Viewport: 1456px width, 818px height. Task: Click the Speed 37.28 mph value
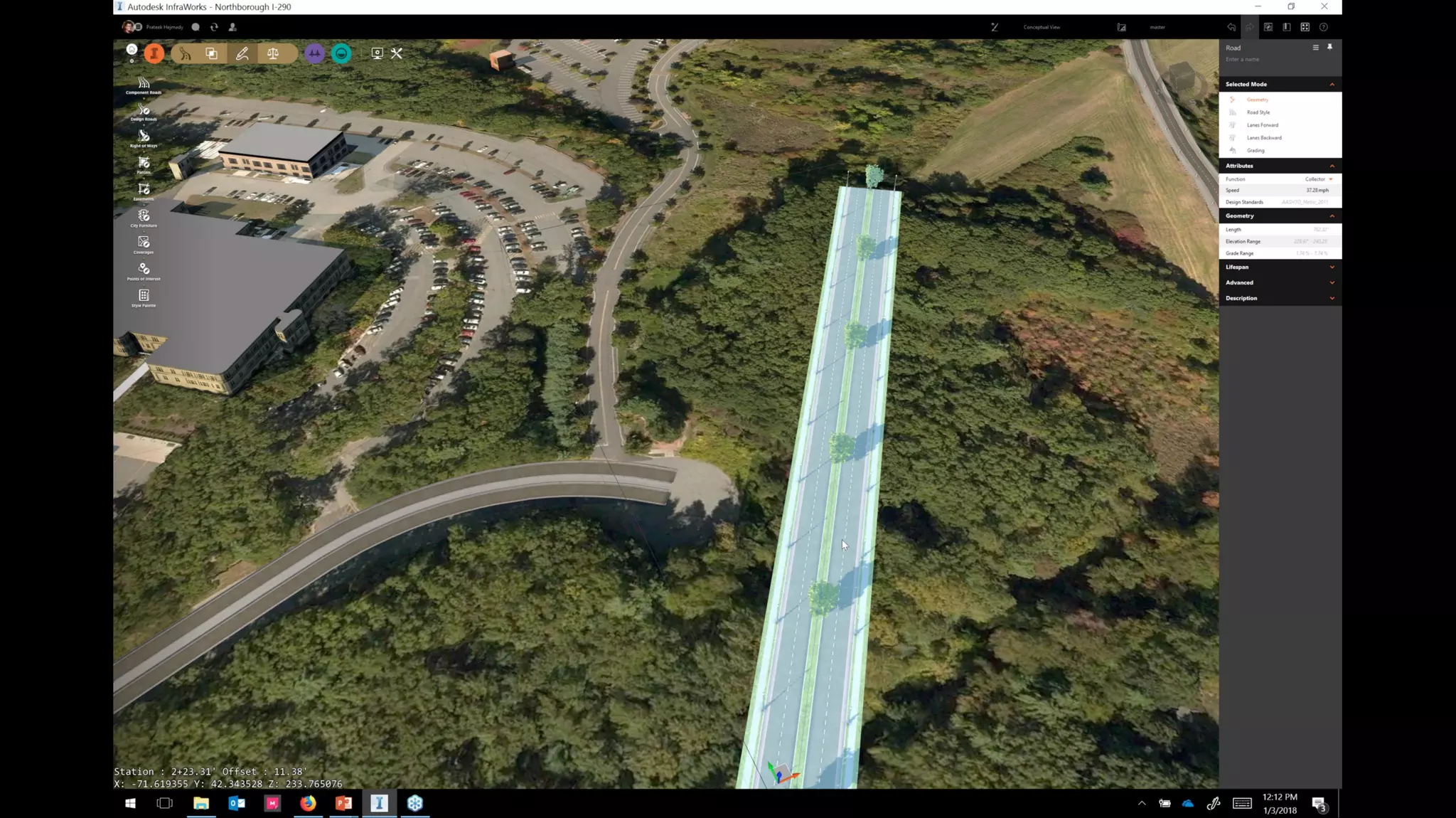coord(1317,191)
